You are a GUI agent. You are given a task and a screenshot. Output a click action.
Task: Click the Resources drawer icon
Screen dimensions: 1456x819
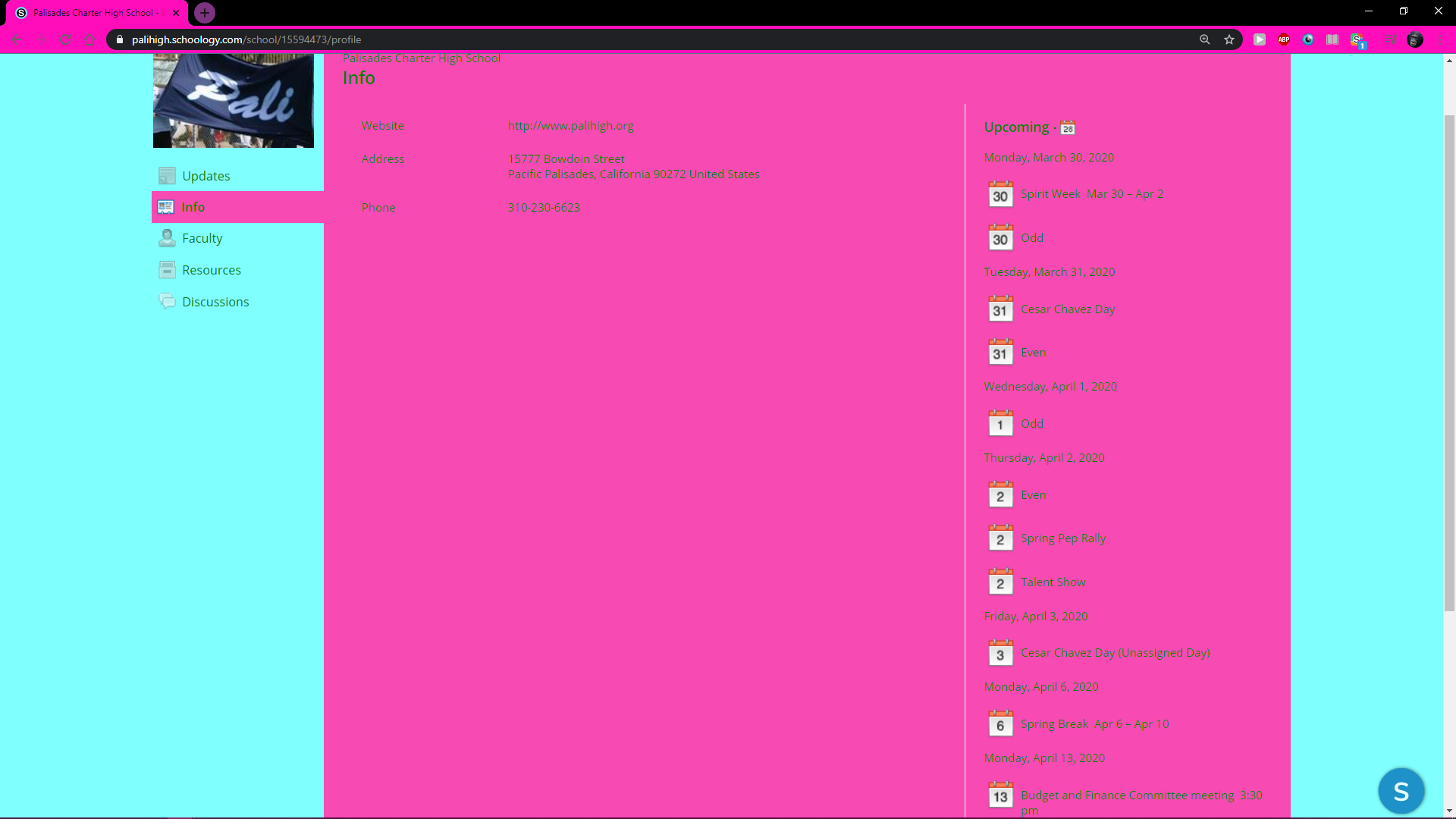coord(167,270)
